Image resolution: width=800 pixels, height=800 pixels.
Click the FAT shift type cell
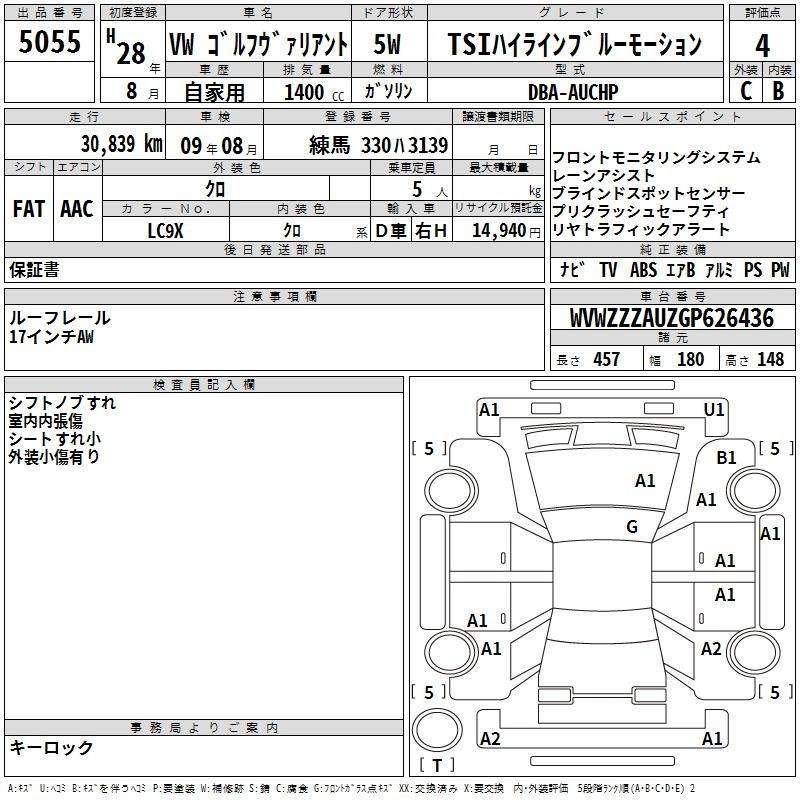tap(28, 209)
